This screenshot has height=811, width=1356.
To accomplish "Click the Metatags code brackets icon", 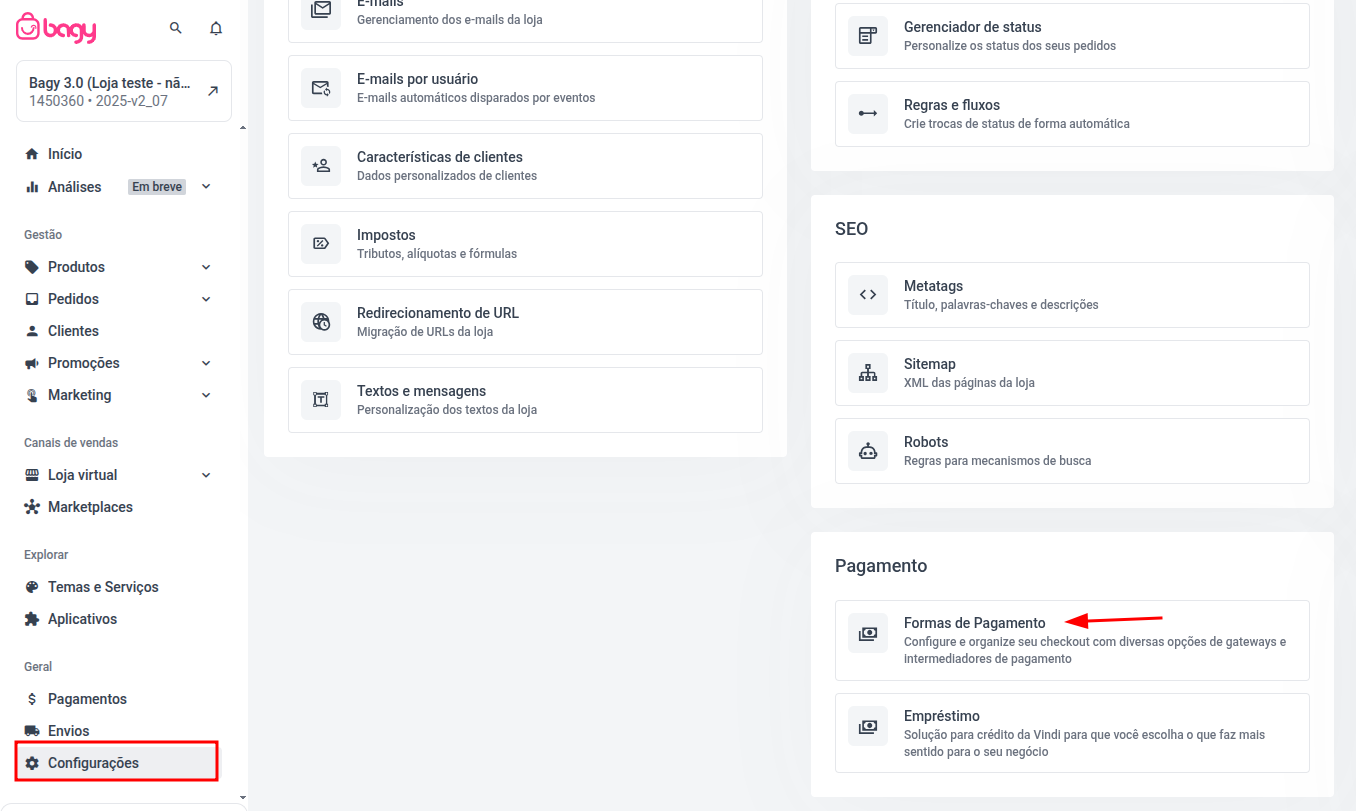I will (867, 295).
